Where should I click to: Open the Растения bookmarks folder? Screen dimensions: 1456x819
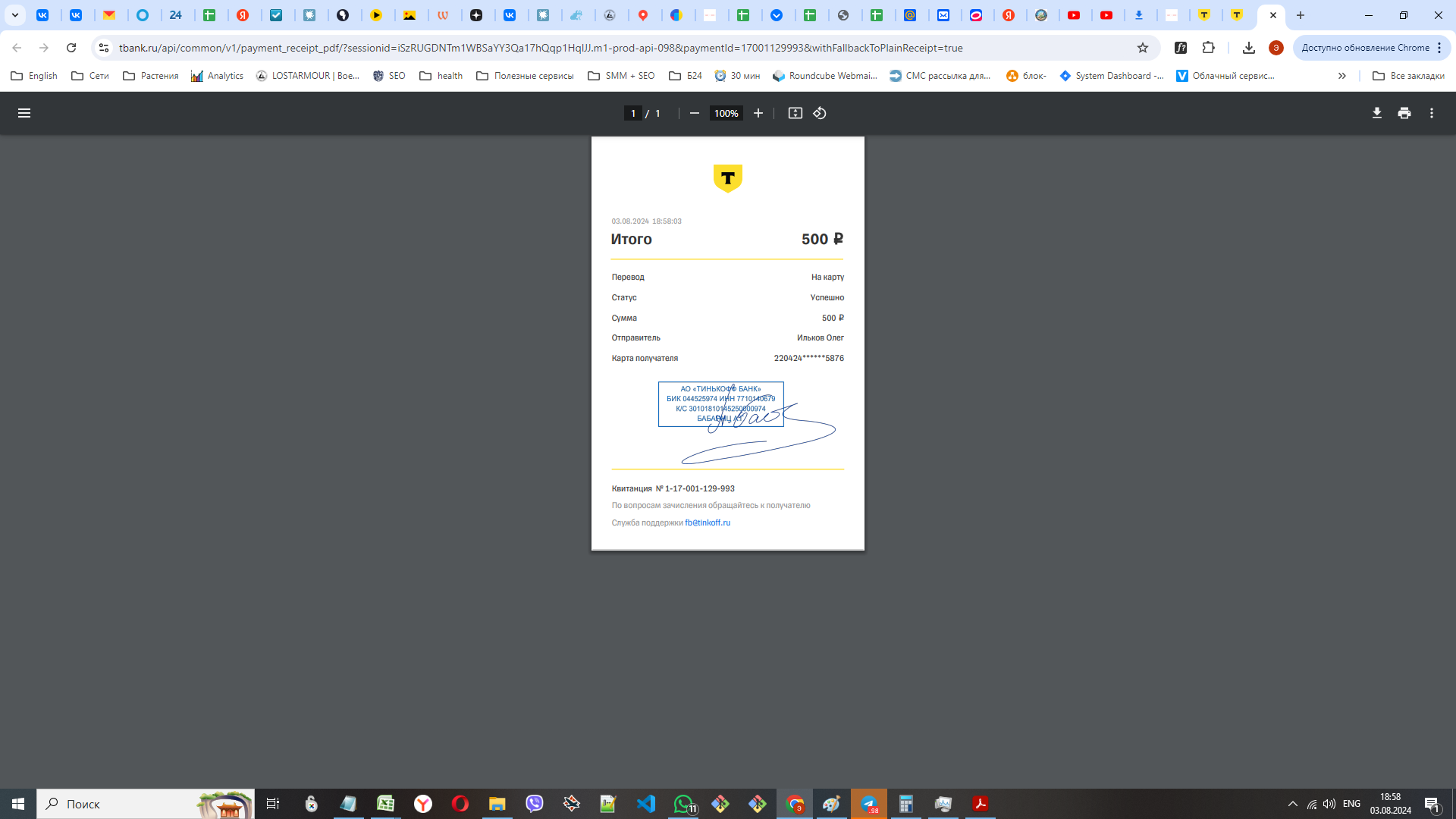[x=151, y=76]
